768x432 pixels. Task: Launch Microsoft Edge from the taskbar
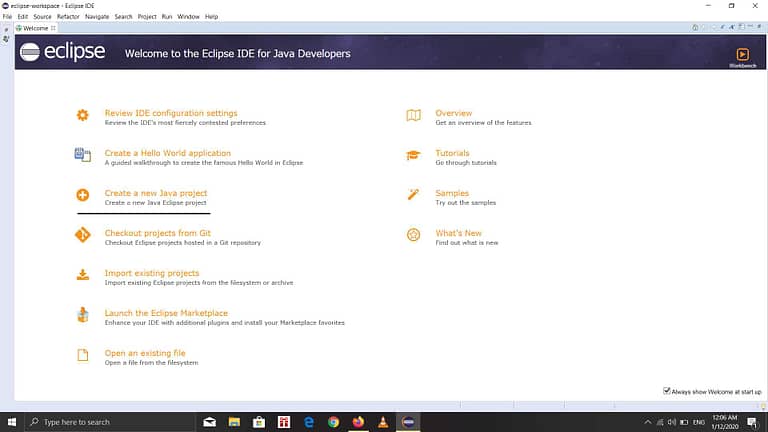(x=309, y=422)
